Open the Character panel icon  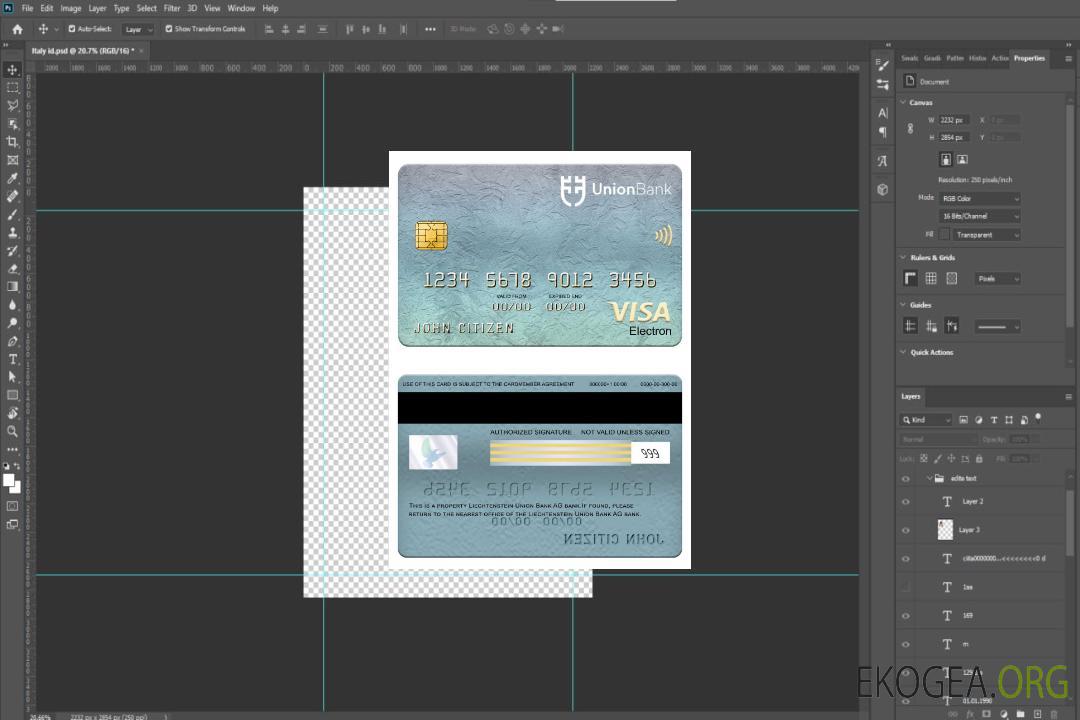[883, 113]
